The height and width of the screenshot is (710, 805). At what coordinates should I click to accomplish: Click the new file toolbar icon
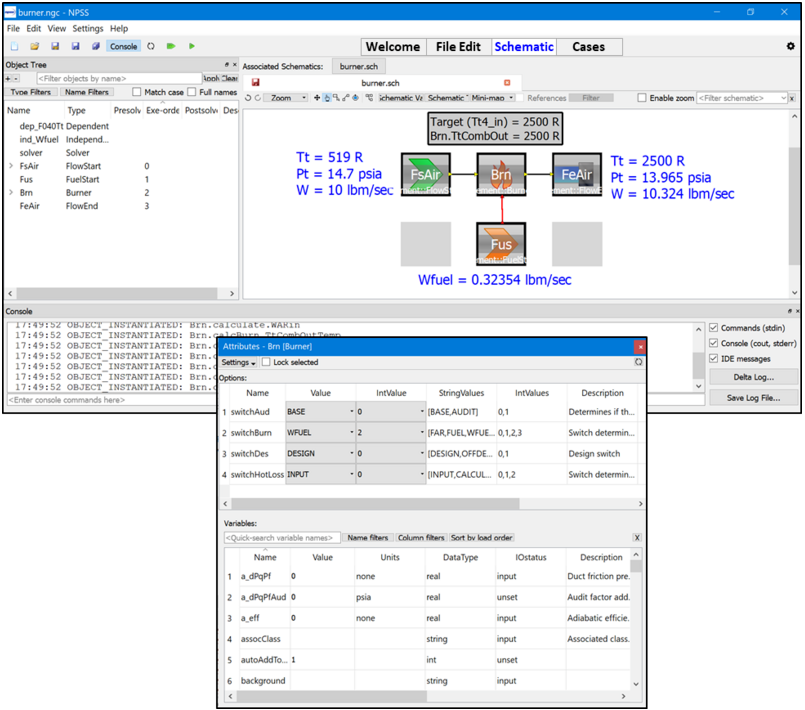[14, 46]
